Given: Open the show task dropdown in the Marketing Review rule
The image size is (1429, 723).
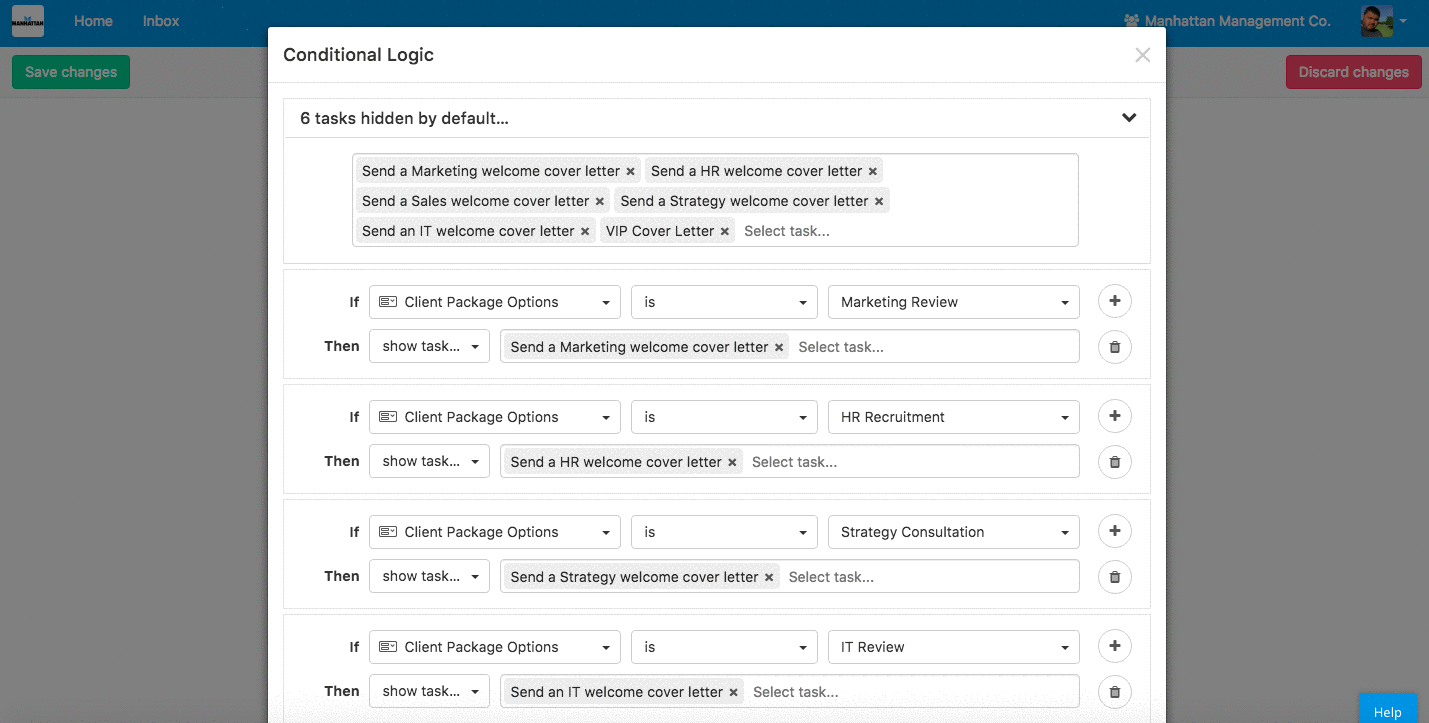Looking at the screenshot, I should [x=429, y=346].
